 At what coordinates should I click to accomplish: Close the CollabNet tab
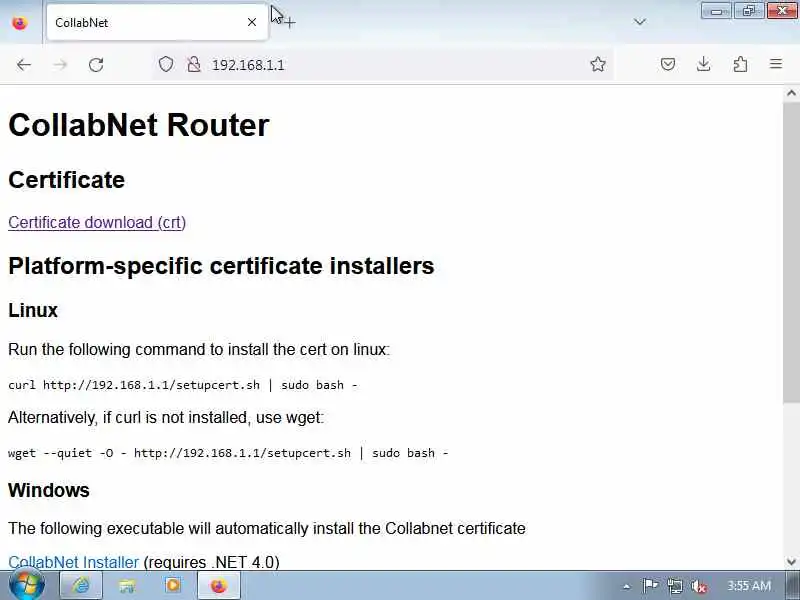pyautogui.click(x=252, y=22)
